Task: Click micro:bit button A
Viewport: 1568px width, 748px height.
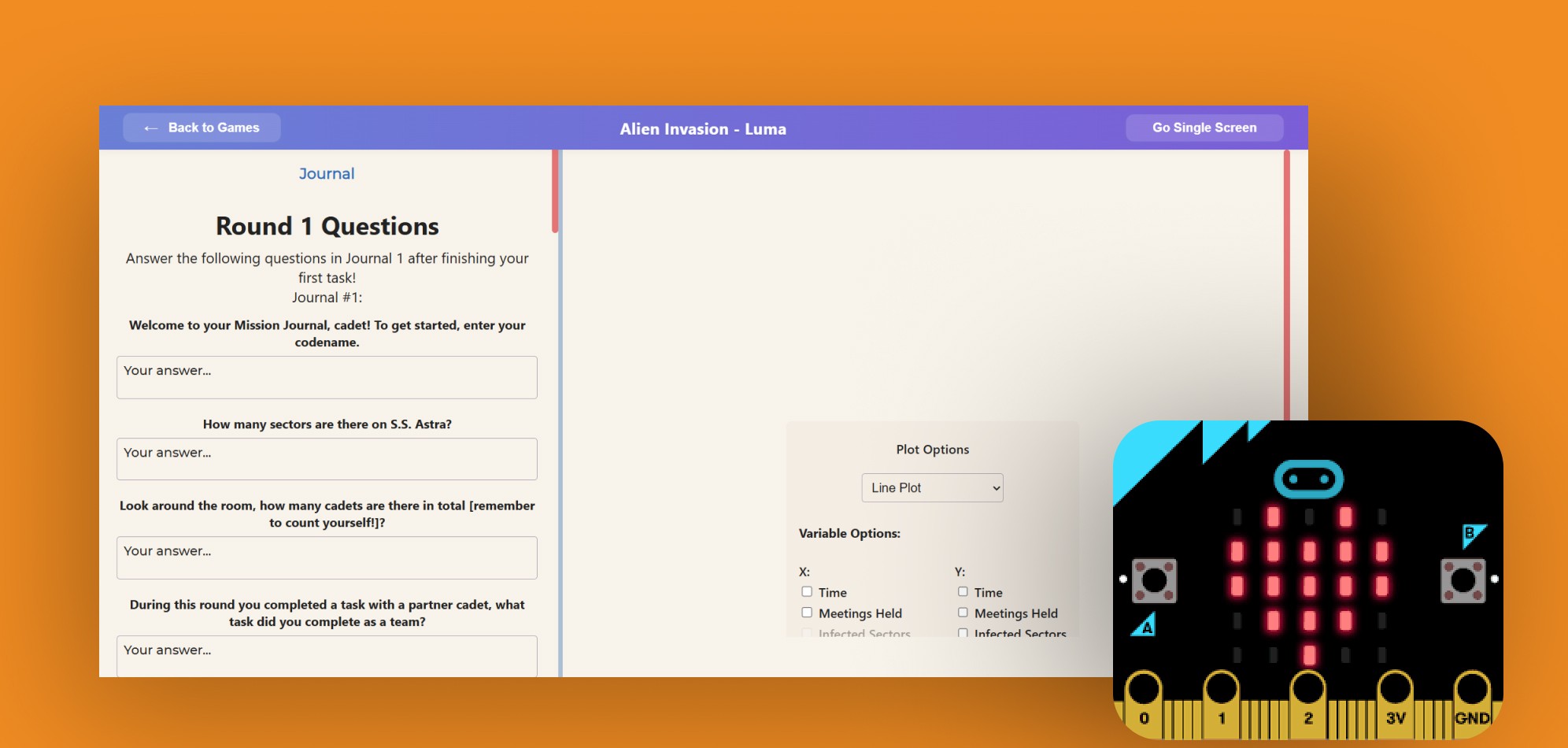Action: 1154,581
